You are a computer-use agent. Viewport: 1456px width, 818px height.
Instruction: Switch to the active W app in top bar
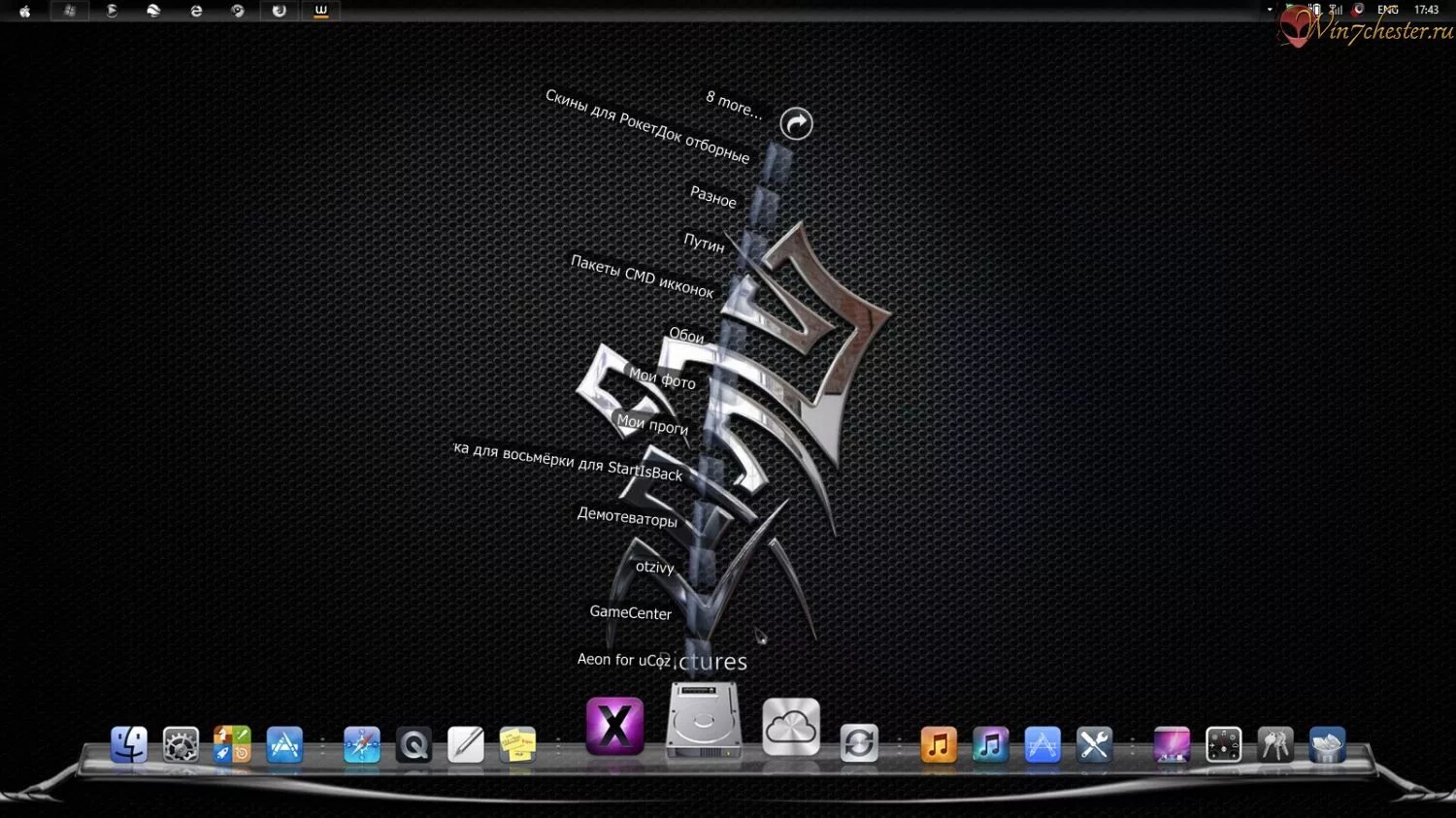321,11
